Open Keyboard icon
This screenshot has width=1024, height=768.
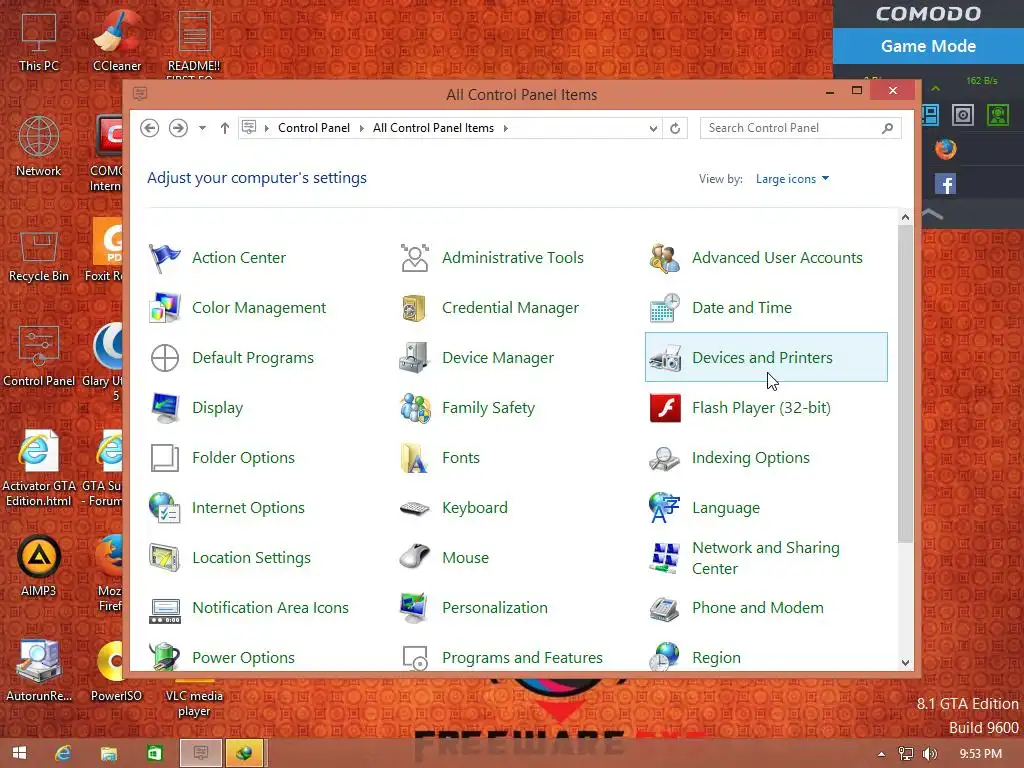click(x=415, y=508)
